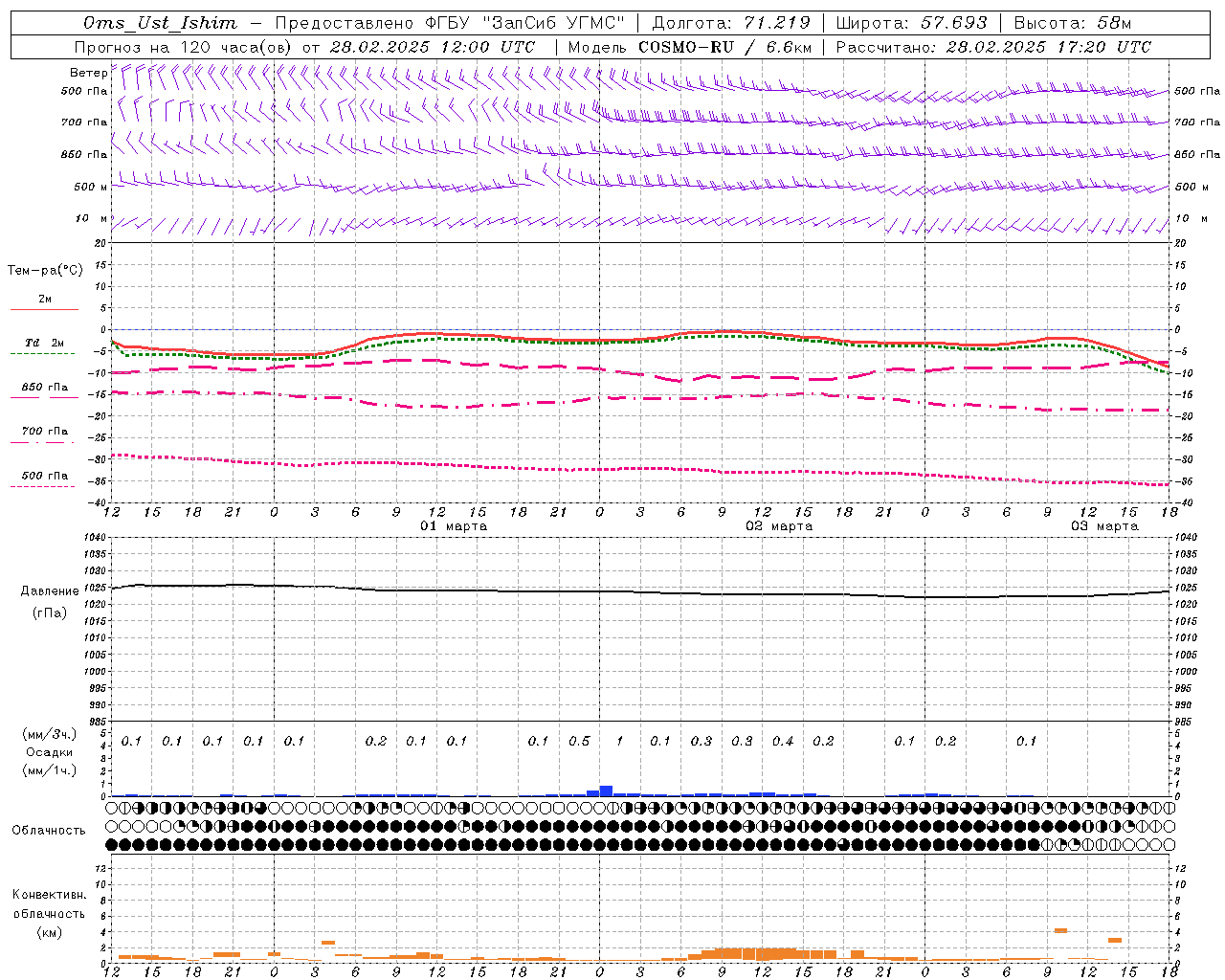
Task: Click the (мм/1ч.) unit label
Action: tap(50, 770)
